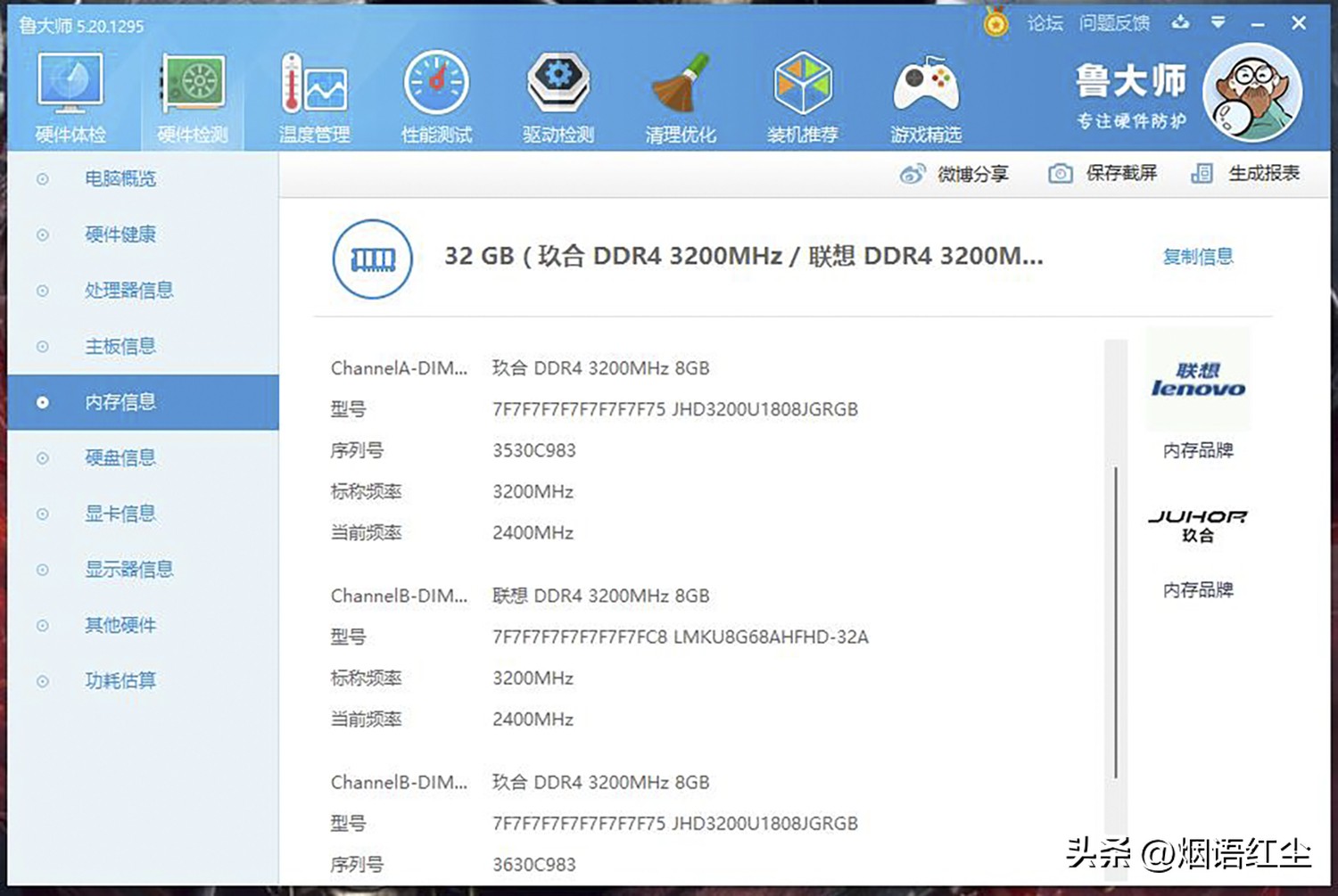Open 问题反馈 feedback
Image resolution: width=1338 pixels, height=896 pixels.
(1115, 22)
